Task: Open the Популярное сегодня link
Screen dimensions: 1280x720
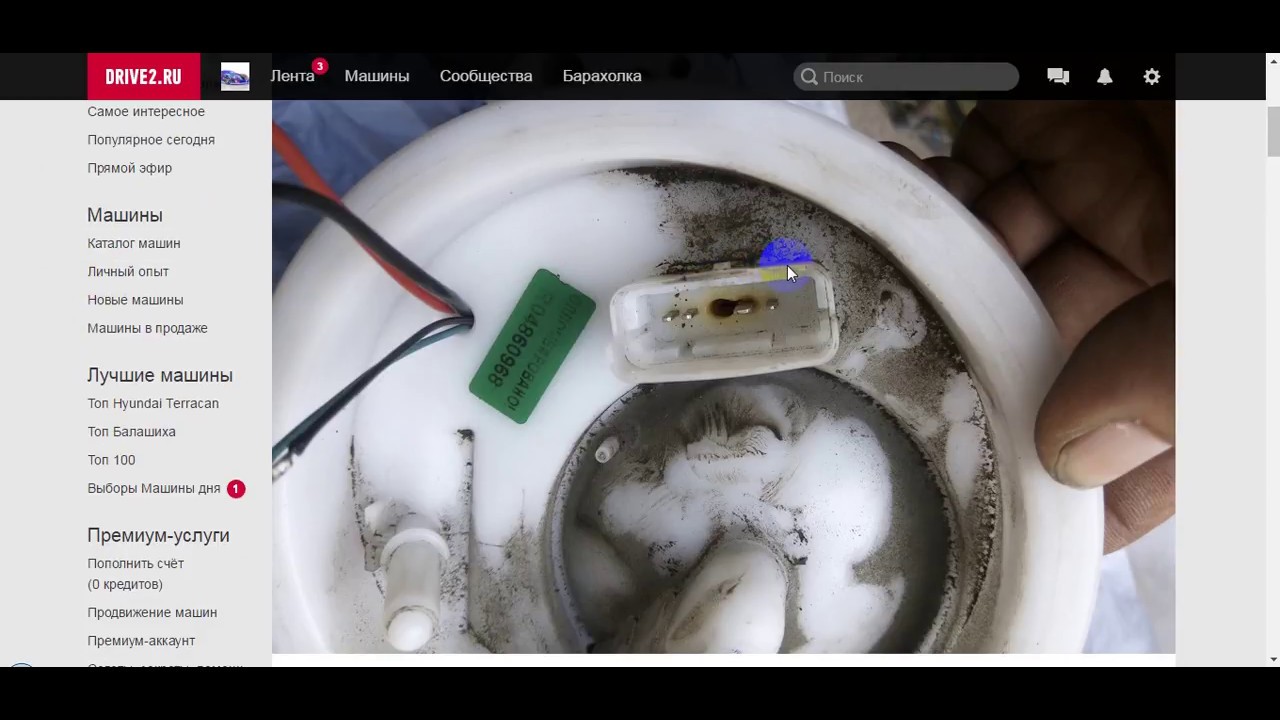Action: [x=151, y=140]
